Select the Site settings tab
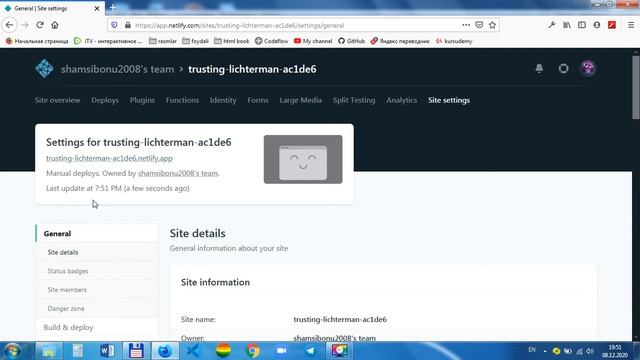640x360 pixels. coord(449,100)
